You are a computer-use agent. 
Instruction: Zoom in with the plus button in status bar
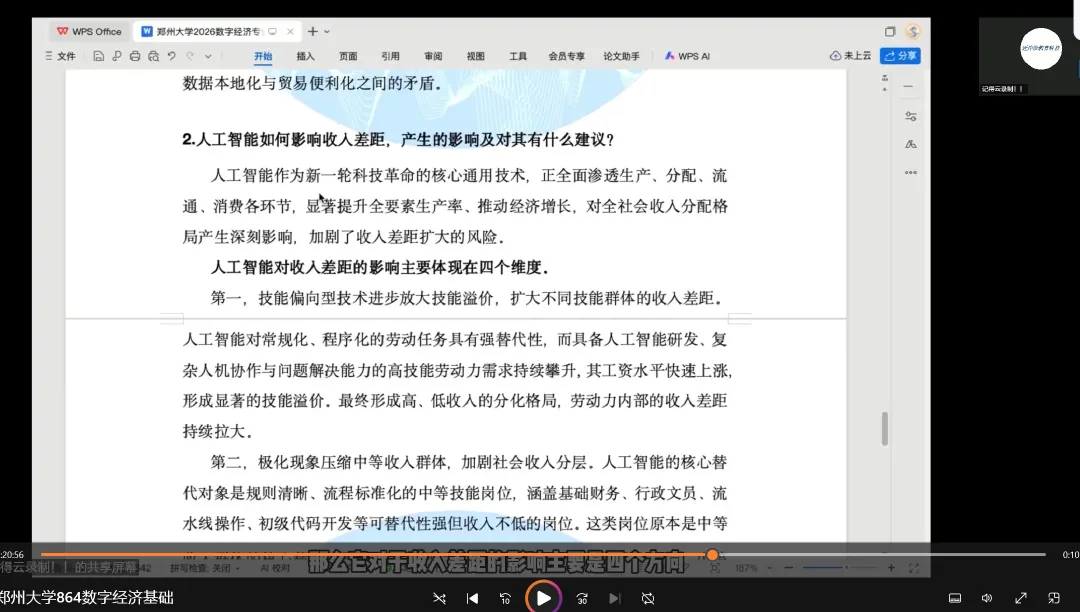[x=891, y=568]
